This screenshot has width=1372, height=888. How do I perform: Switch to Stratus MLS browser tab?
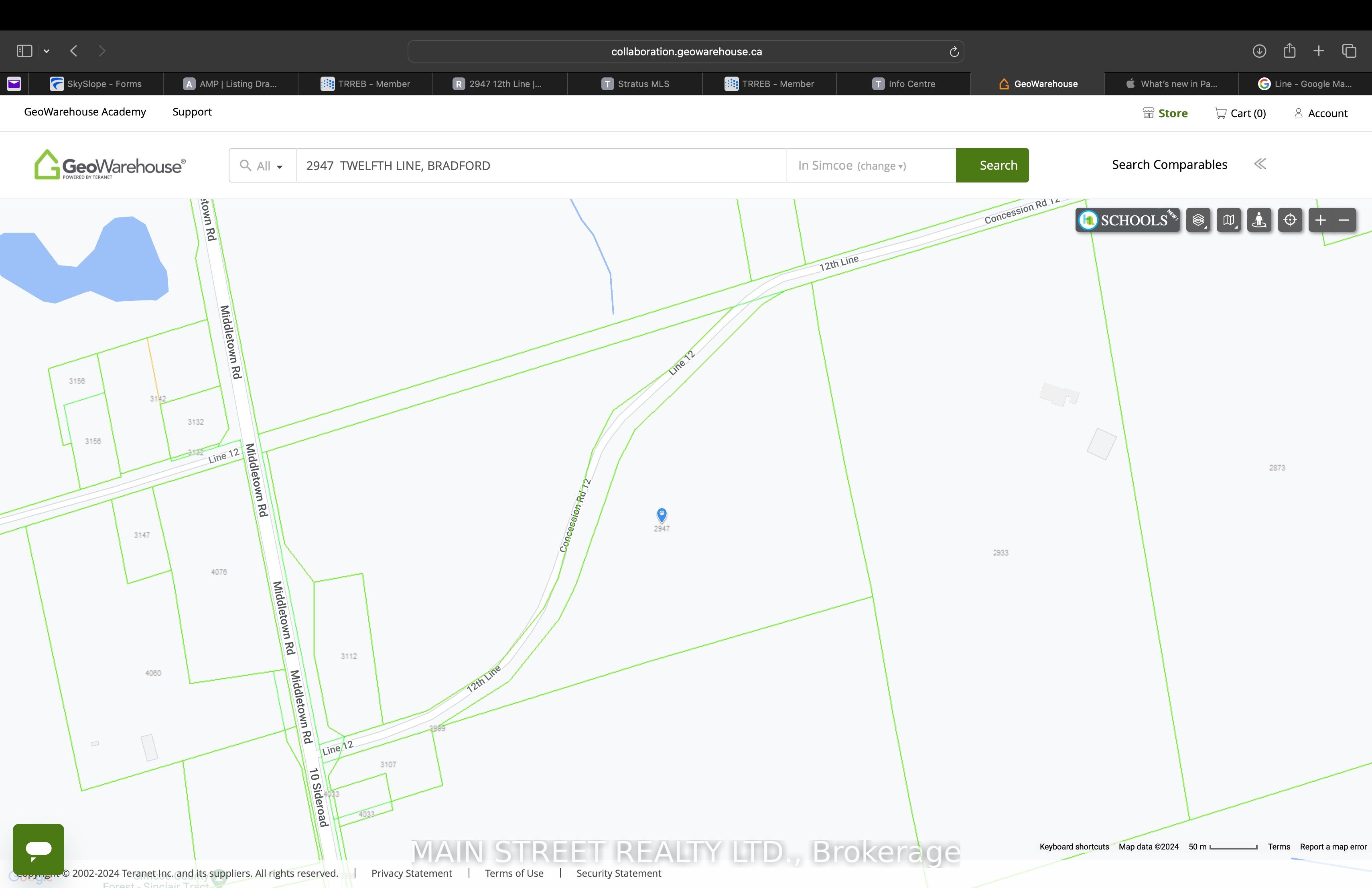click(635, 83)
